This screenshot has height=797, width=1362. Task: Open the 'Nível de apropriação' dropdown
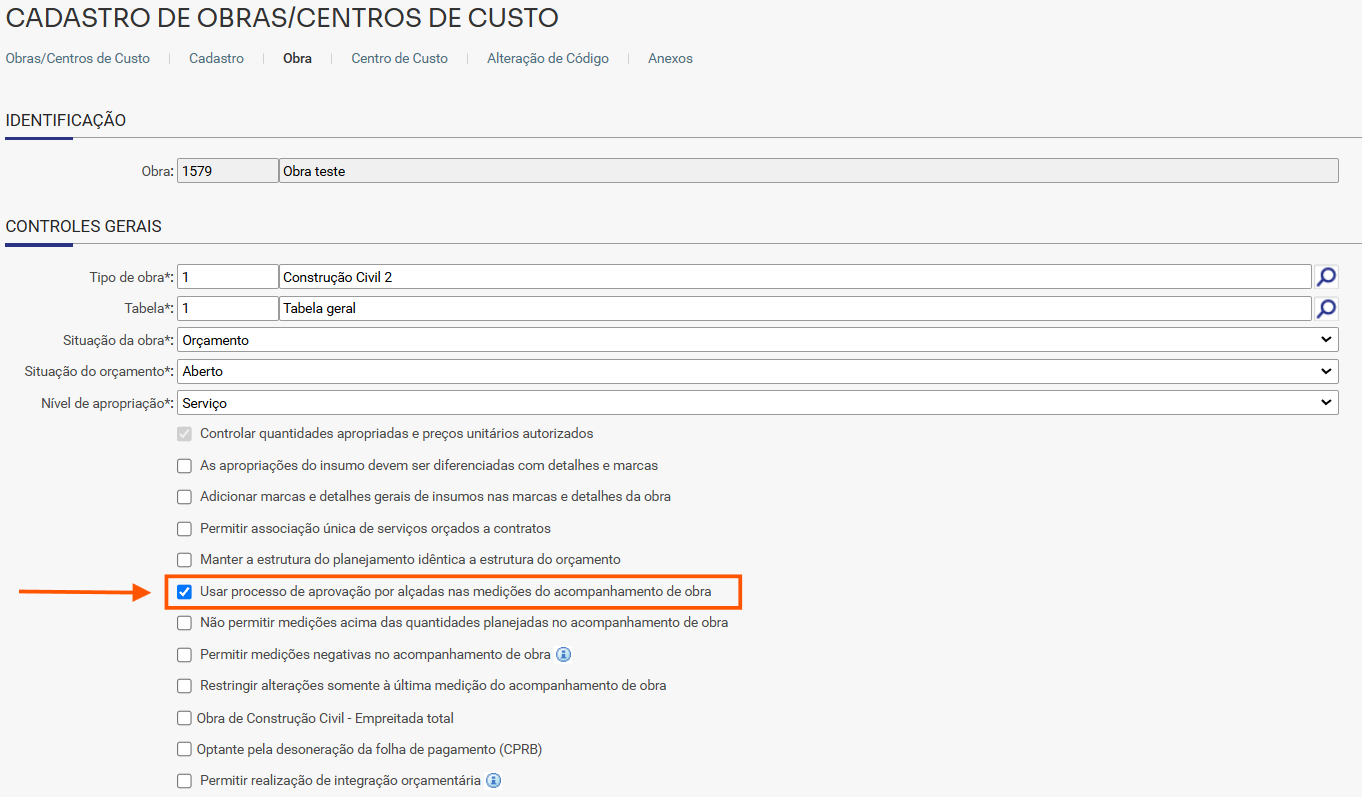point(758,402)
